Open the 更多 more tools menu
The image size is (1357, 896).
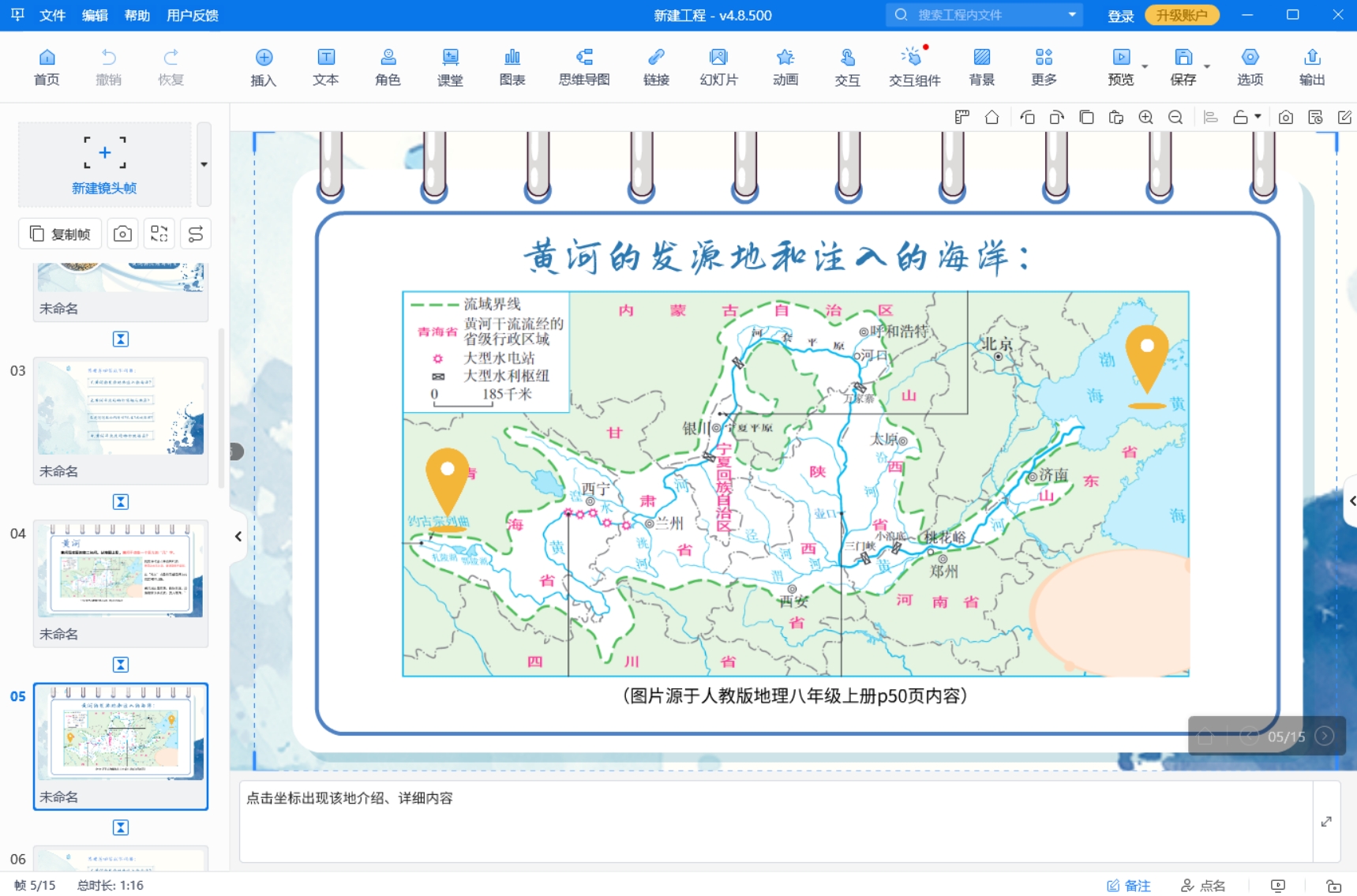[x=1044, y=67]
